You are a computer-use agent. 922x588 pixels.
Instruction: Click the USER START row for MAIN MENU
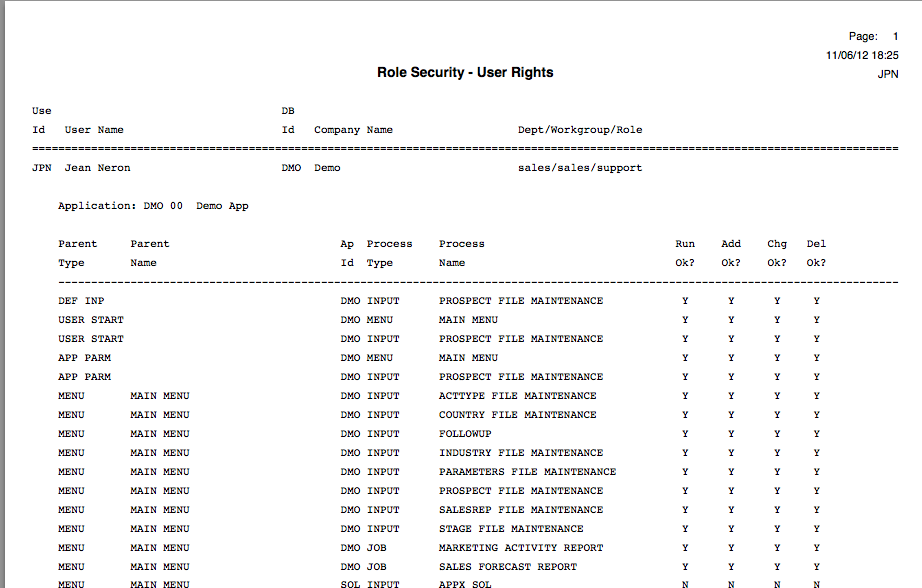coord(90,319)
